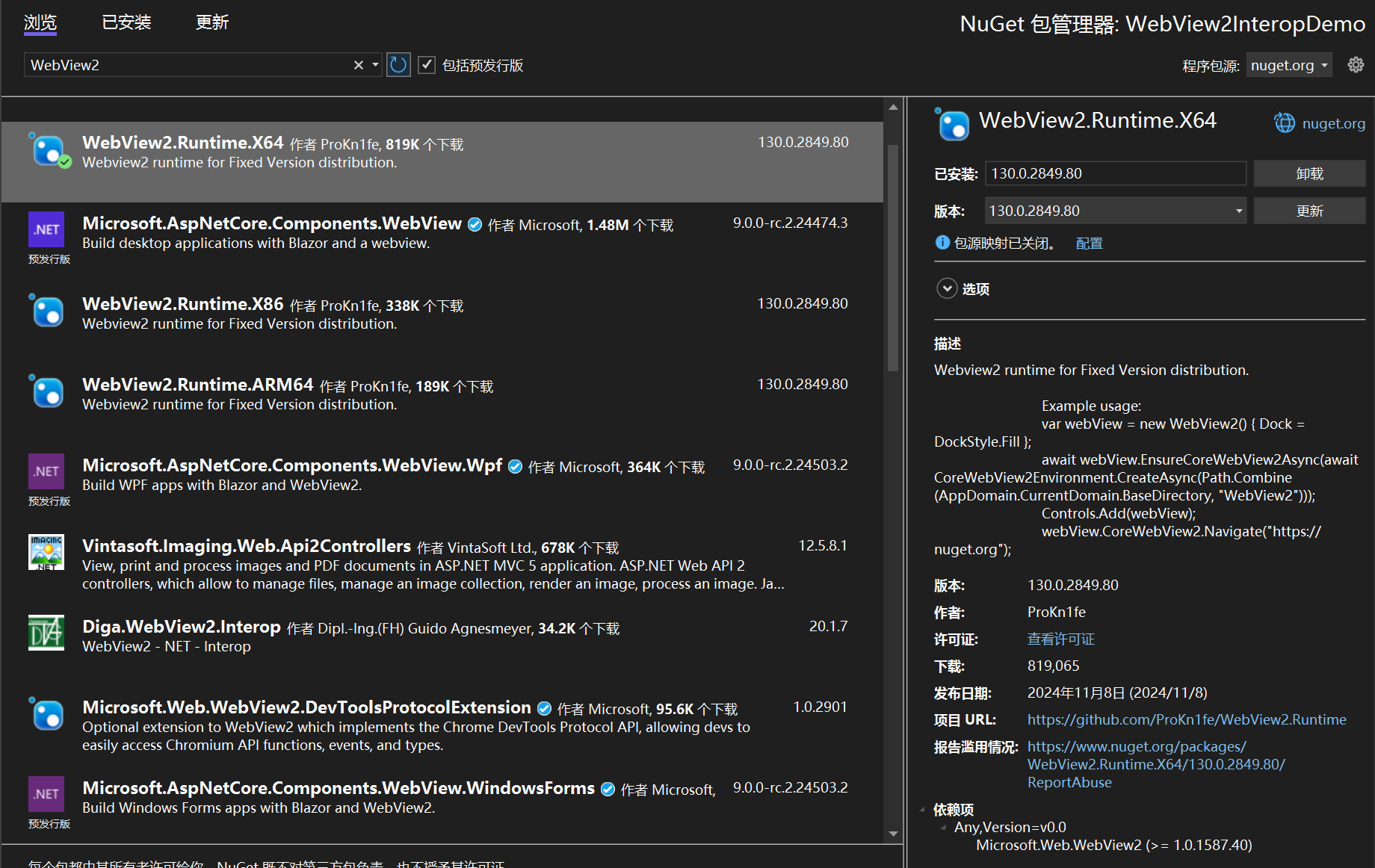Switch to the 浏览 browse tab

pos(40,22)
